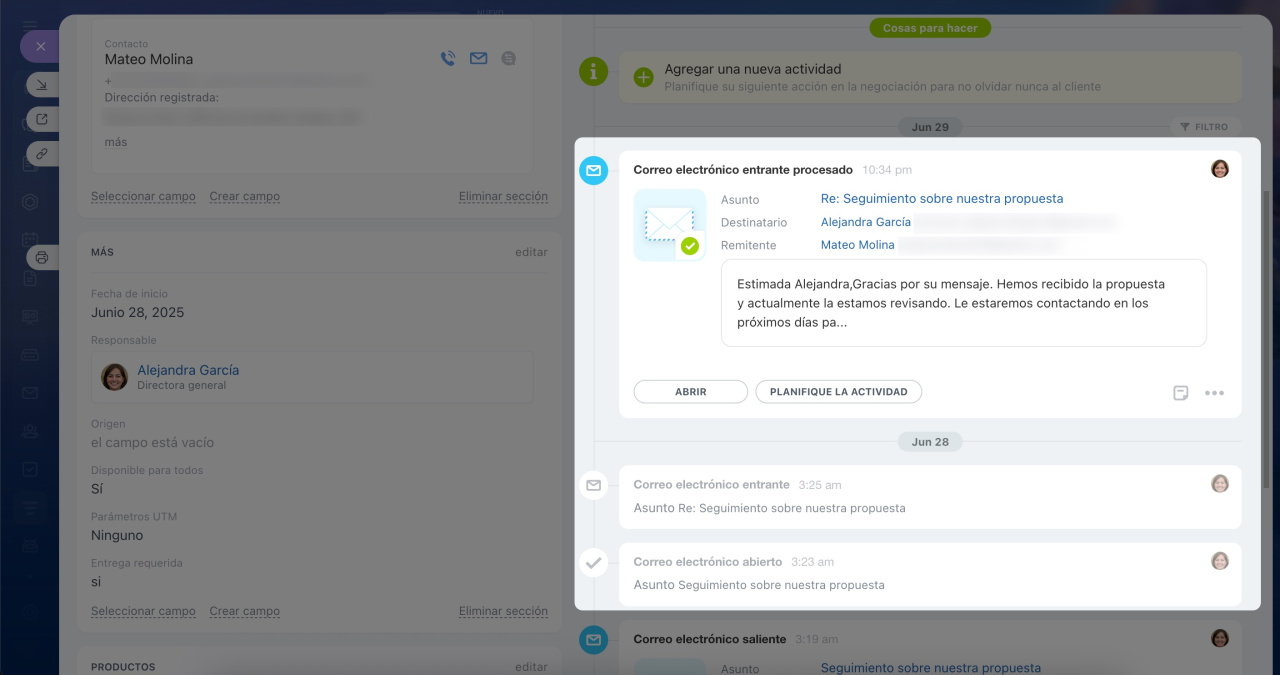
Task: Open the deal in new window icon
Action: click(x=41, y=120)
